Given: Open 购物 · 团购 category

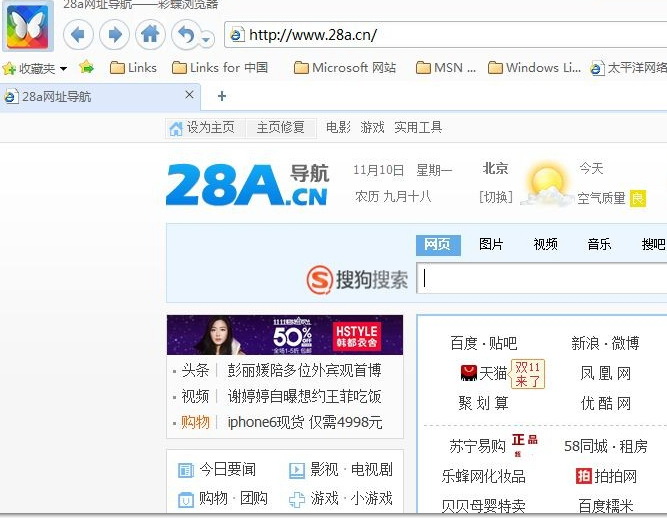Looking at the screenshot, I should click(x=223, y=498).
